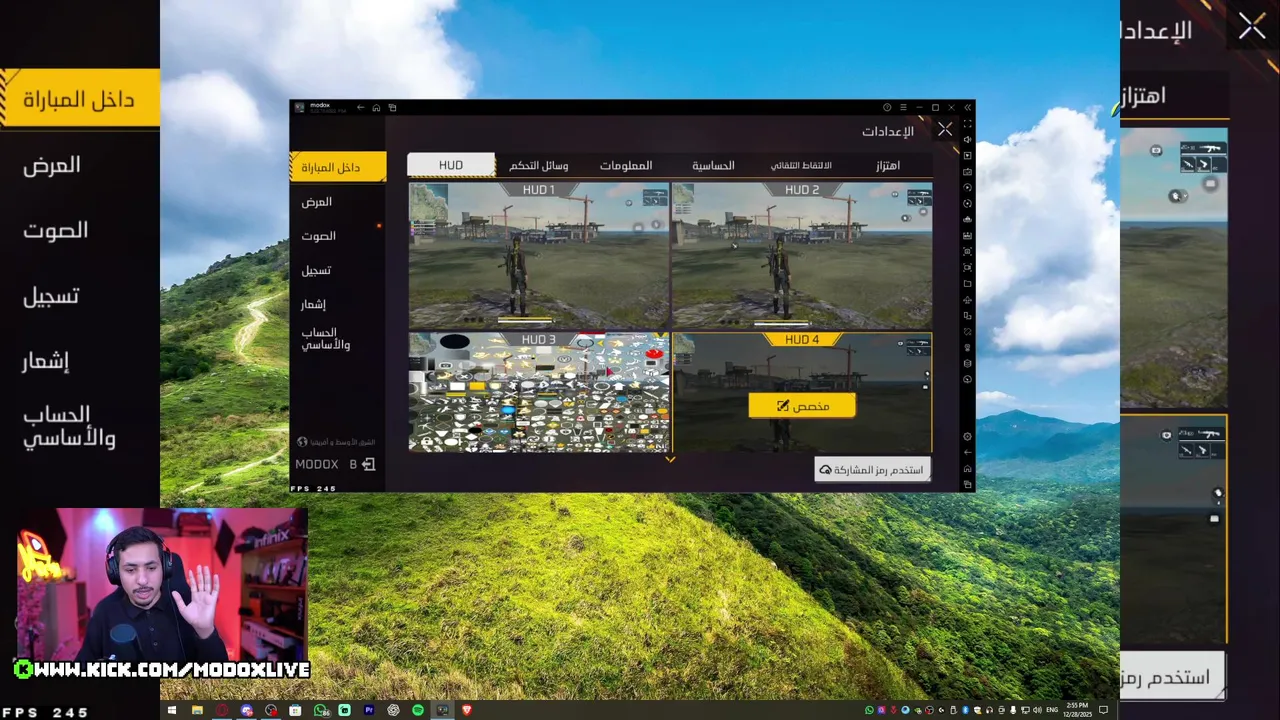
Task: Open the اهتزاز tab in emulator
Action: click(x=888, y=166)
